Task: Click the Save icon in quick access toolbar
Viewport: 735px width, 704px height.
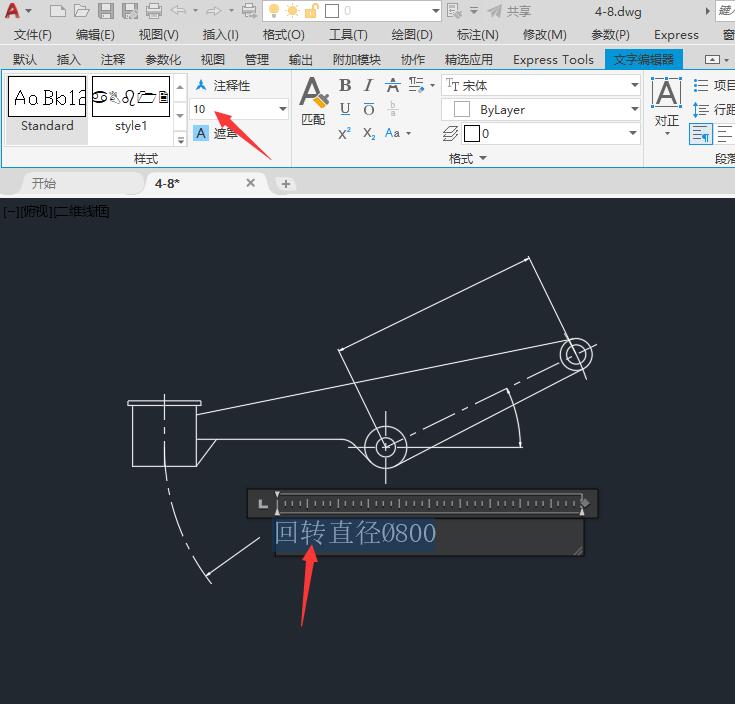Action: coord(105,11)
